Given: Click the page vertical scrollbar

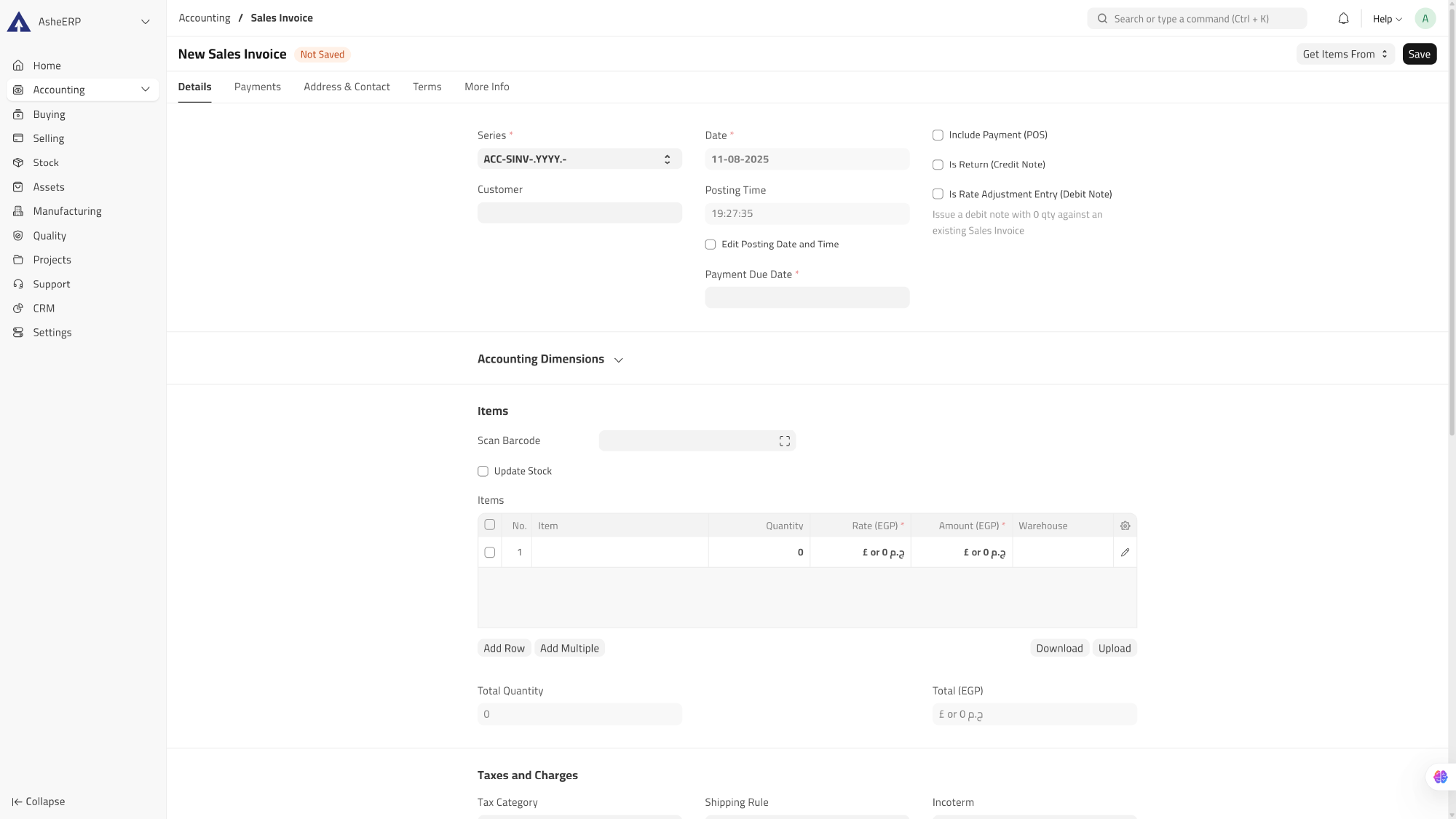Looking at the screenshot, I should pyautogui.click(x=1451, y=218).
